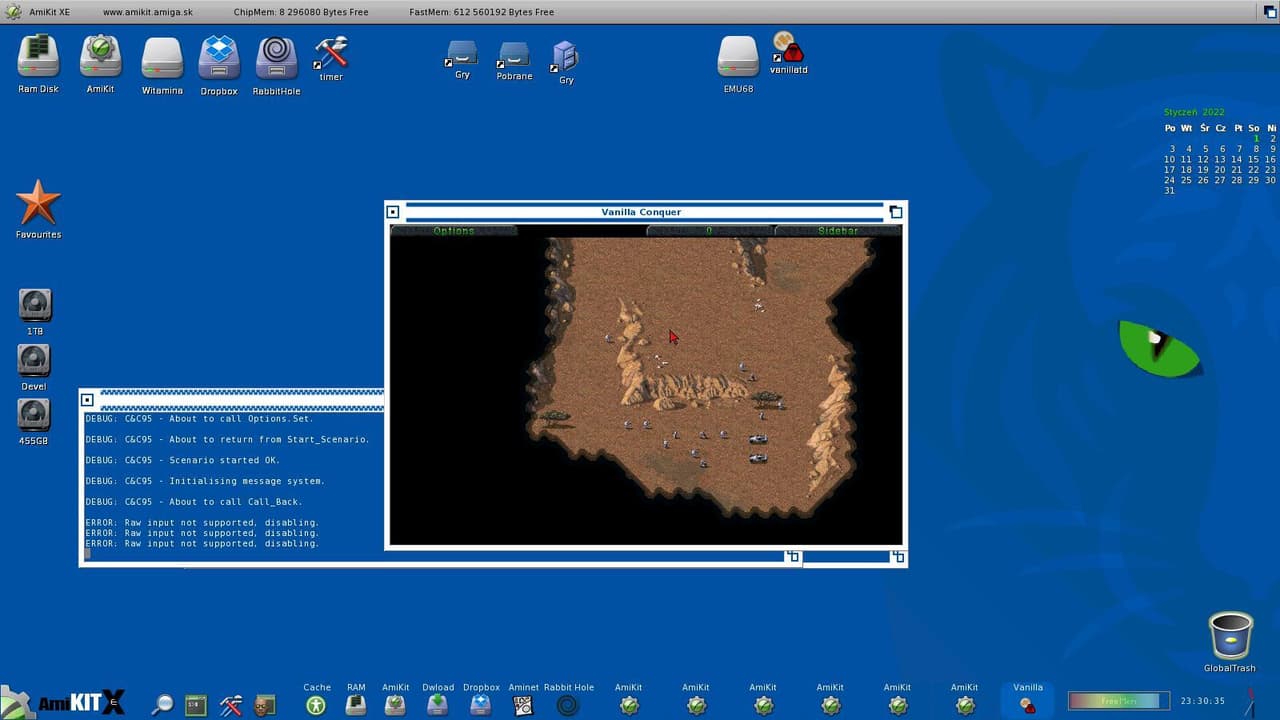1280x720 pixels.
Task: Click the face icon in the dock
Action: 264,705
